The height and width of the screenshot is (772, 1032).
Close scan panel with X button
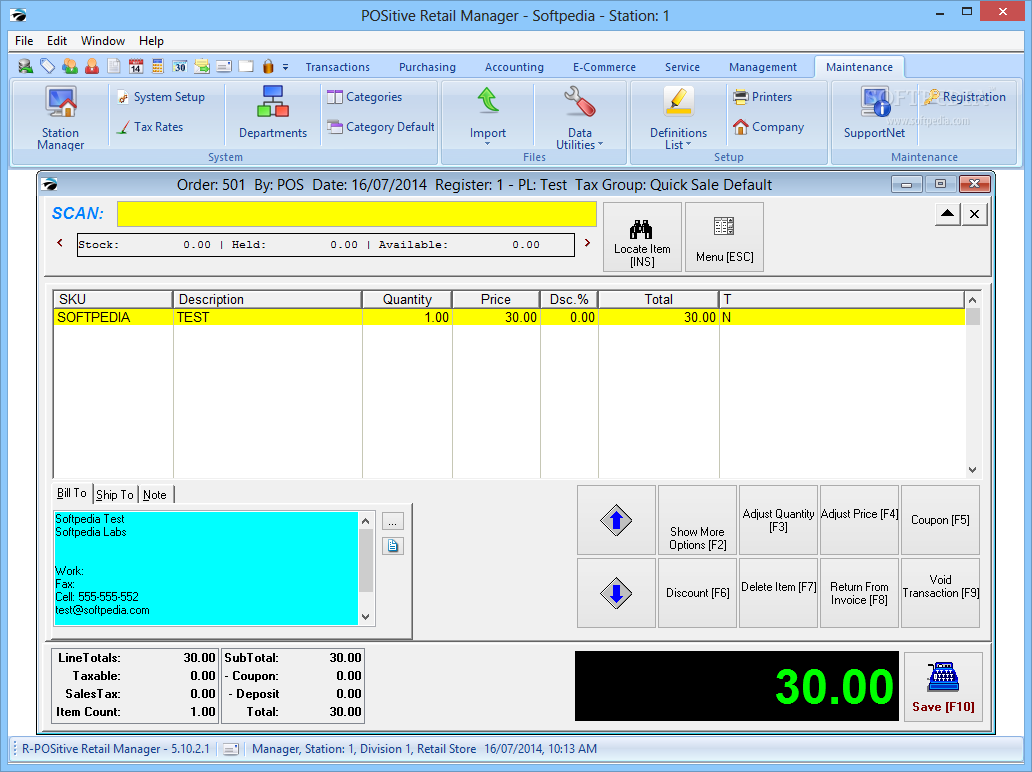click(x=975, y=214)
